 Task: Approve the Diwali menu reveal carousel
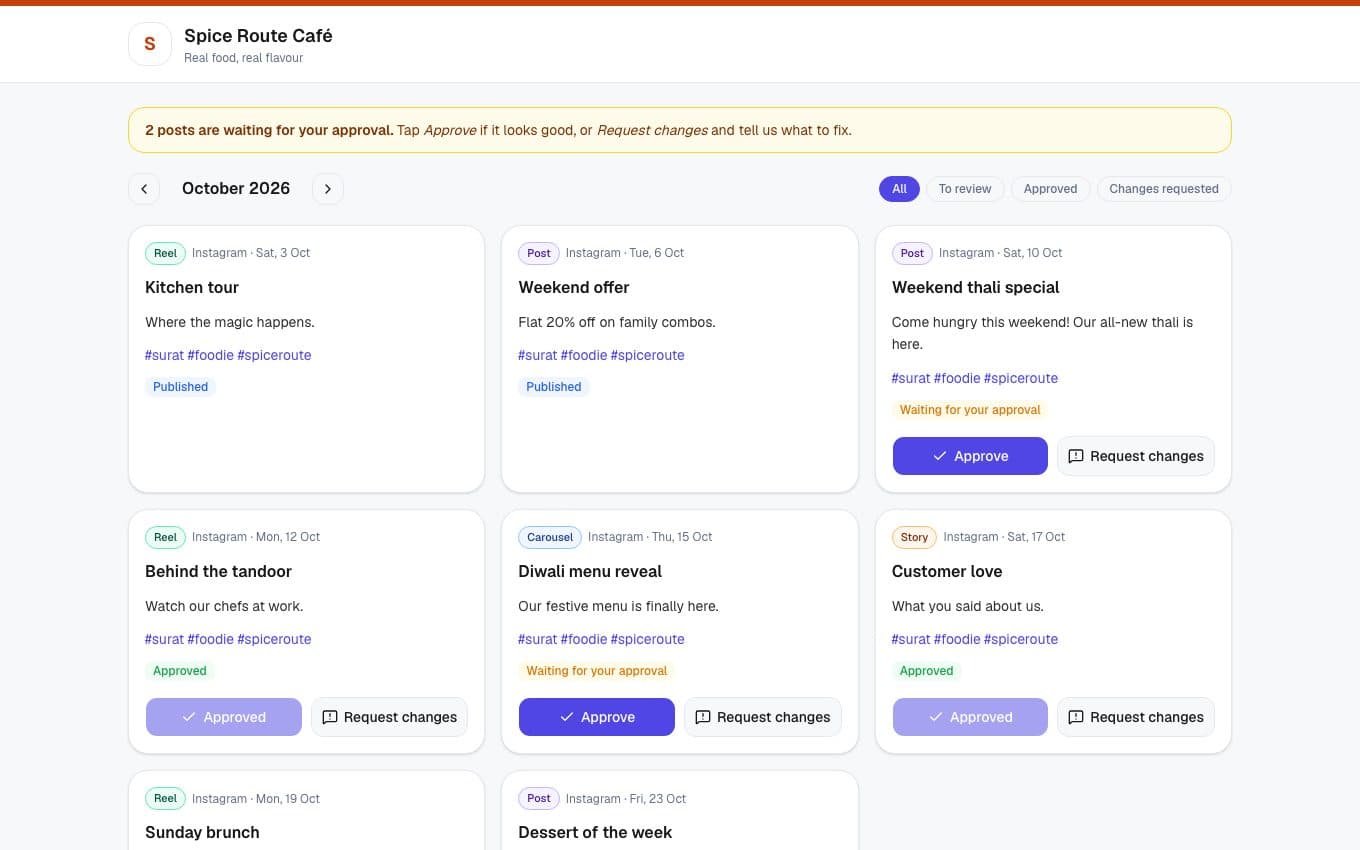[597, 717]
